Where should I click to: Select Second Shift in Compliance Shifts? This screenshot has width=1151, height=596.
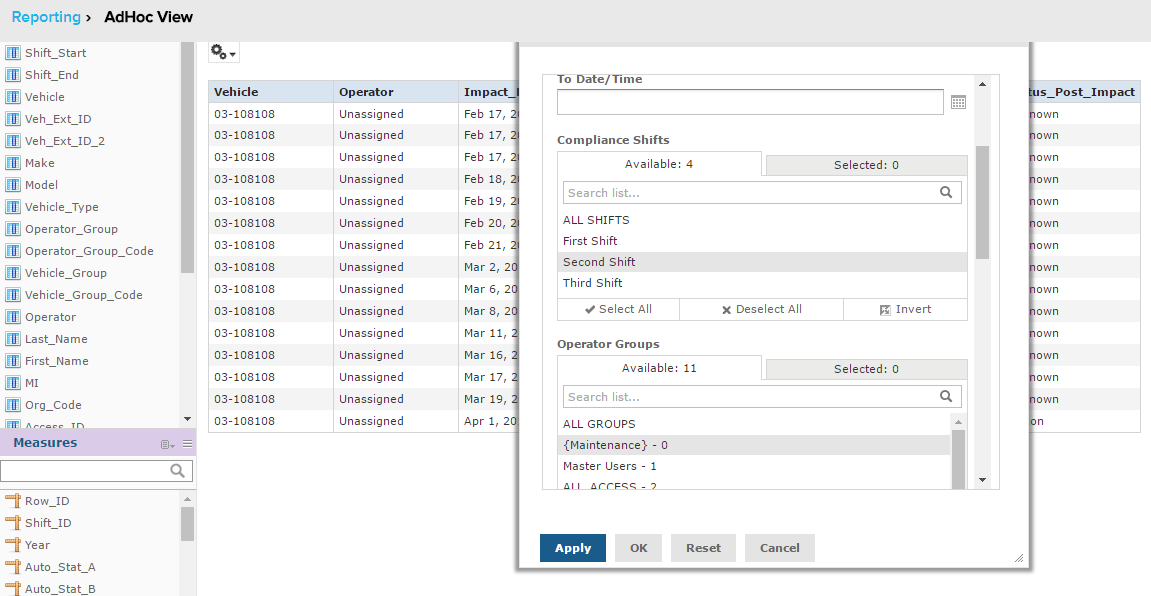click(x=600, y=262)
